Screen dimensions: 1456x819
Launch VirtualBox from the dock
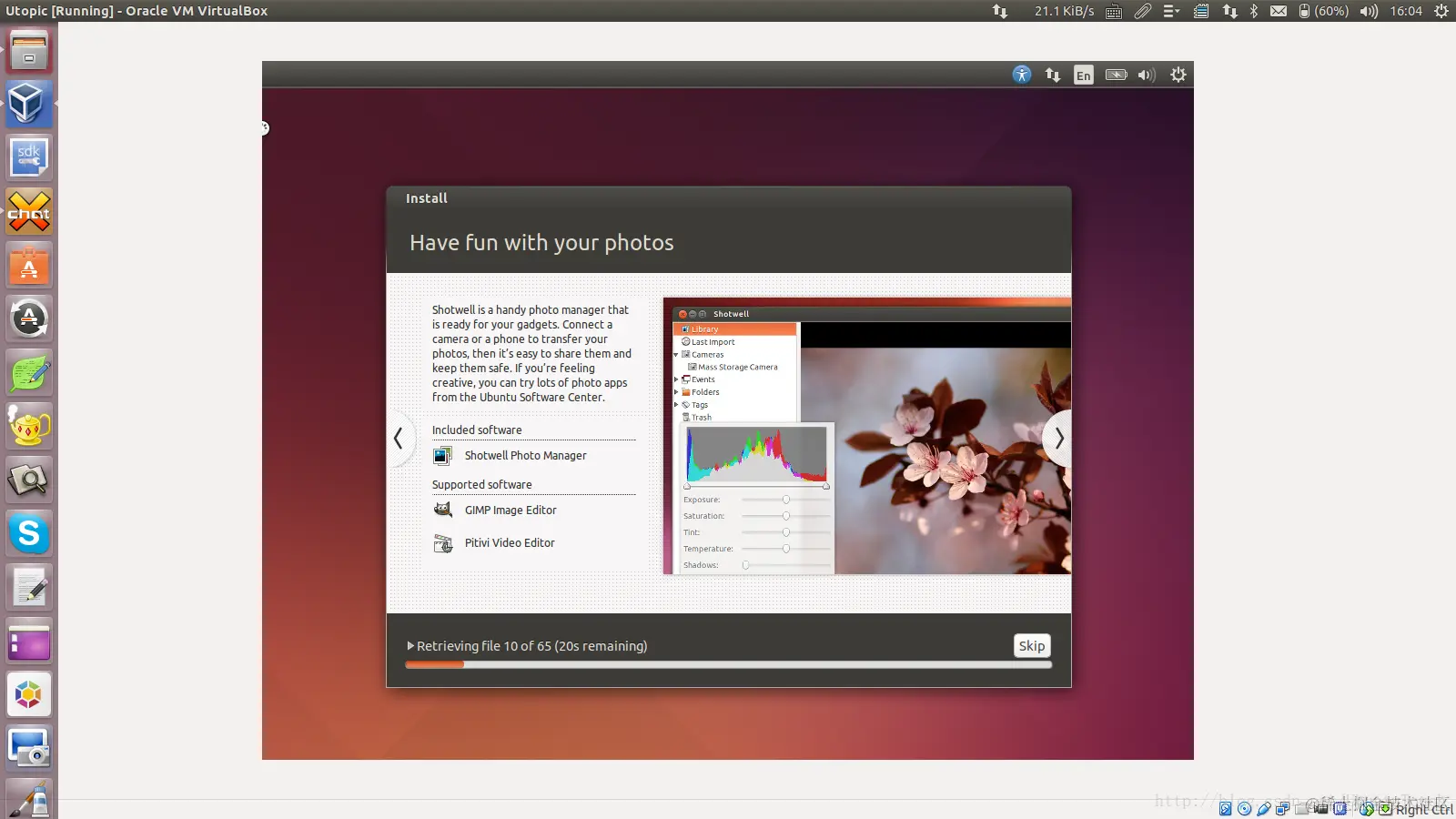pos(29,104)
